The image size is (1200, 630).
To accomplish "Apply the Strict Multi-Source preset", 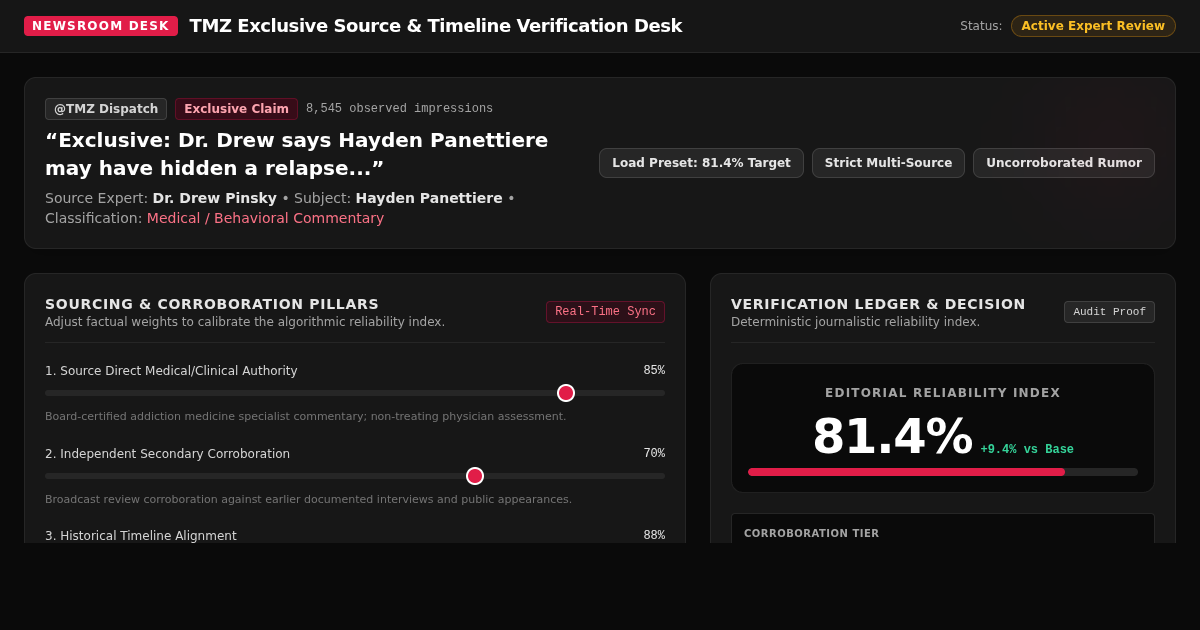I will (x=888, y=163).
